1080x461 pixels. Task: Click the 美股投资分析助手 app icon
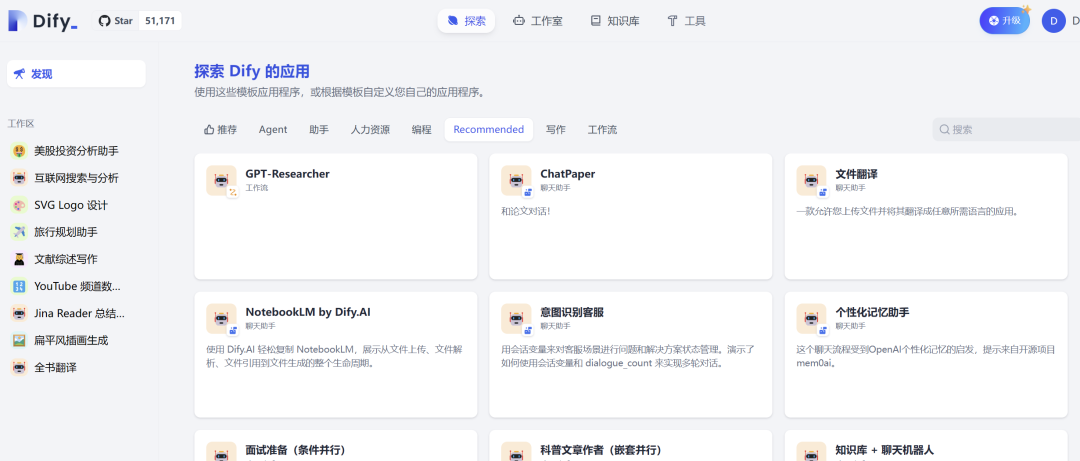tap(19, 151)
